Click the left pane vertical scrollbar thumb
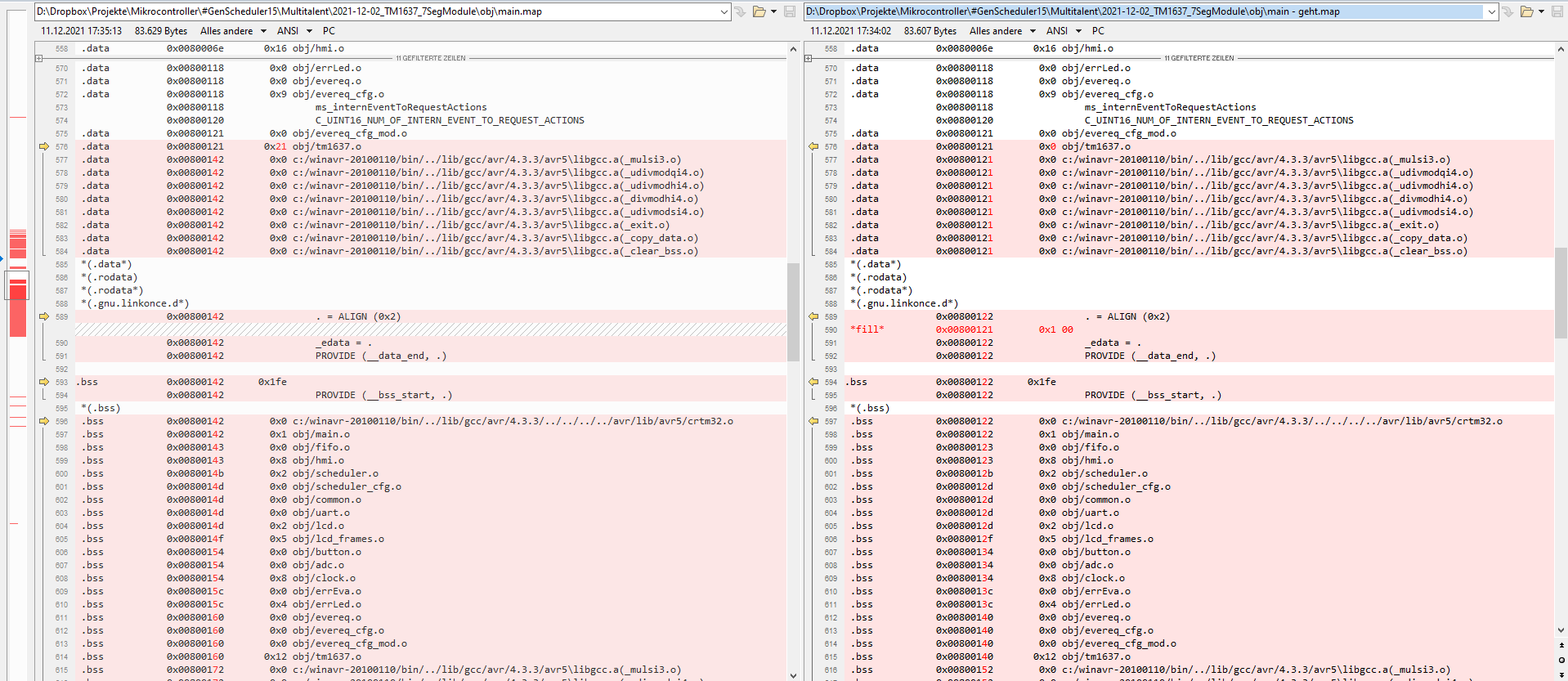The image size is (1568, 681). coord(793,311)
